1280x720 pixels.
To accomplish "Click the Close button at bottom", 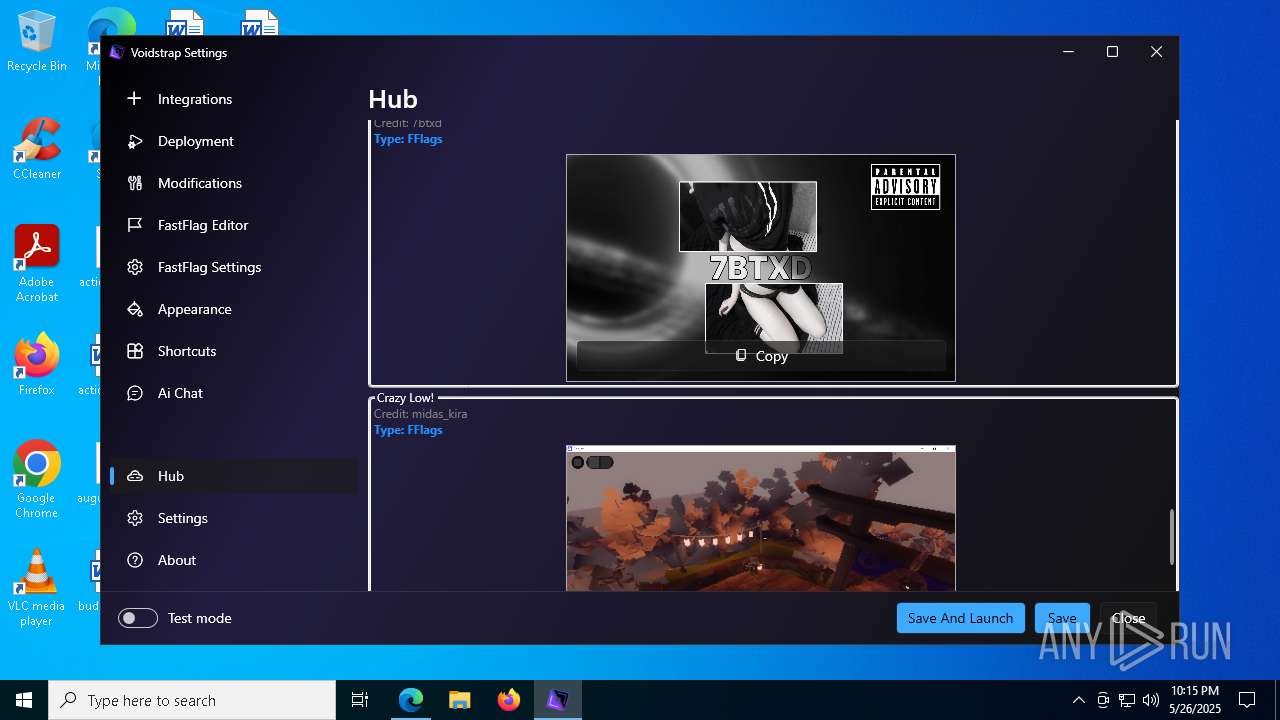I will click(1128, 618).
